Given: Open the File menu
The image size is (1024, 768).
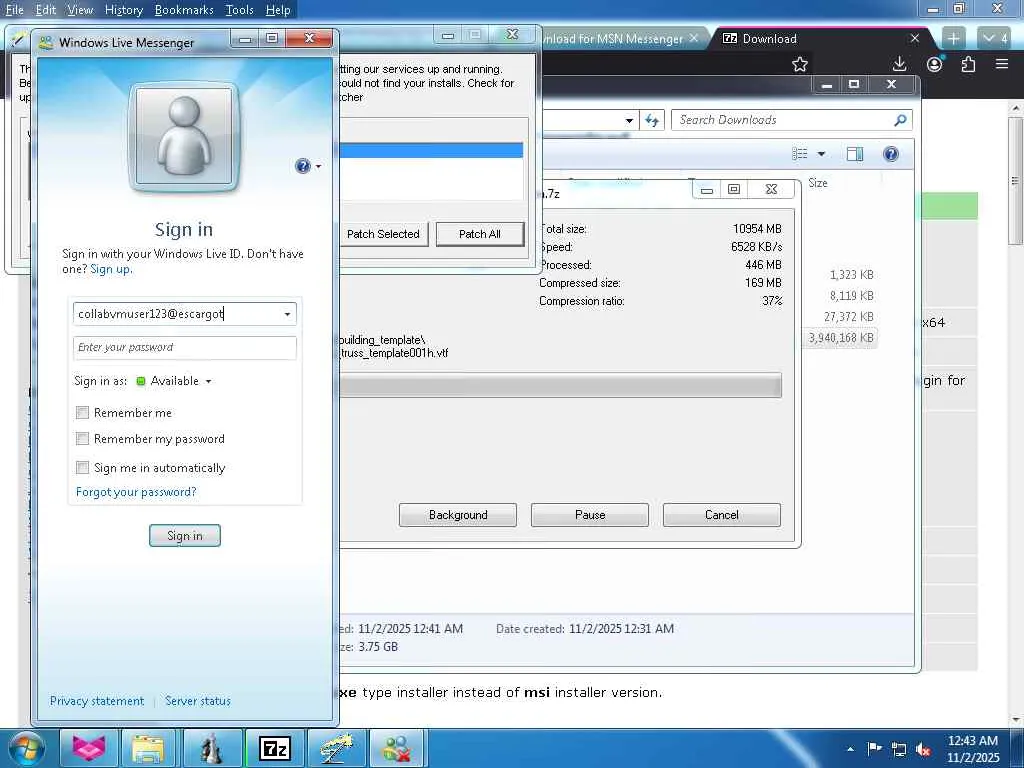Looking at the screenshot, I should pyautogui.click(x=14, y=10).
